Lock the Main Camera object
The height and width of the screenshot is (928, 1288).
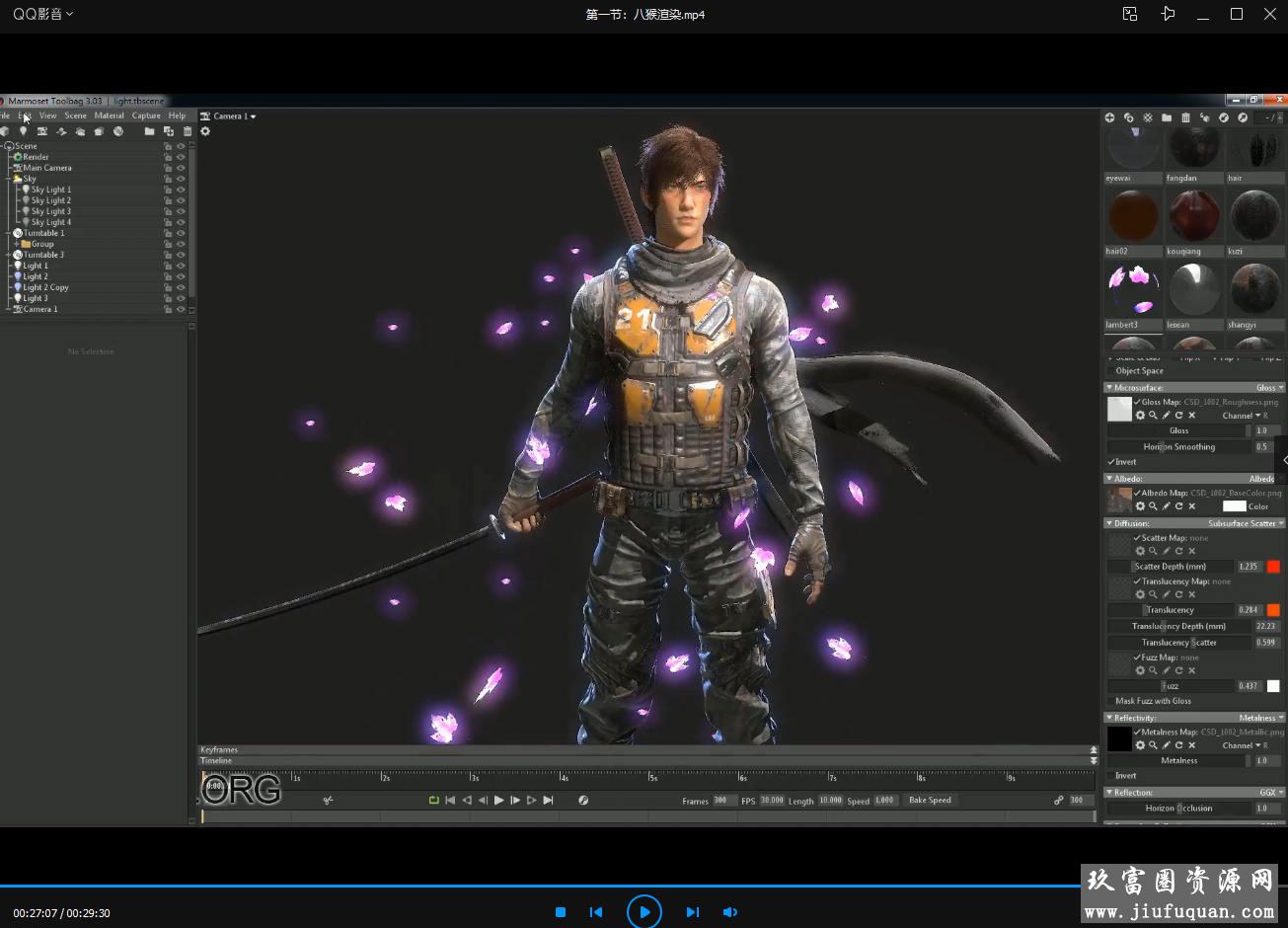point(168,168)
